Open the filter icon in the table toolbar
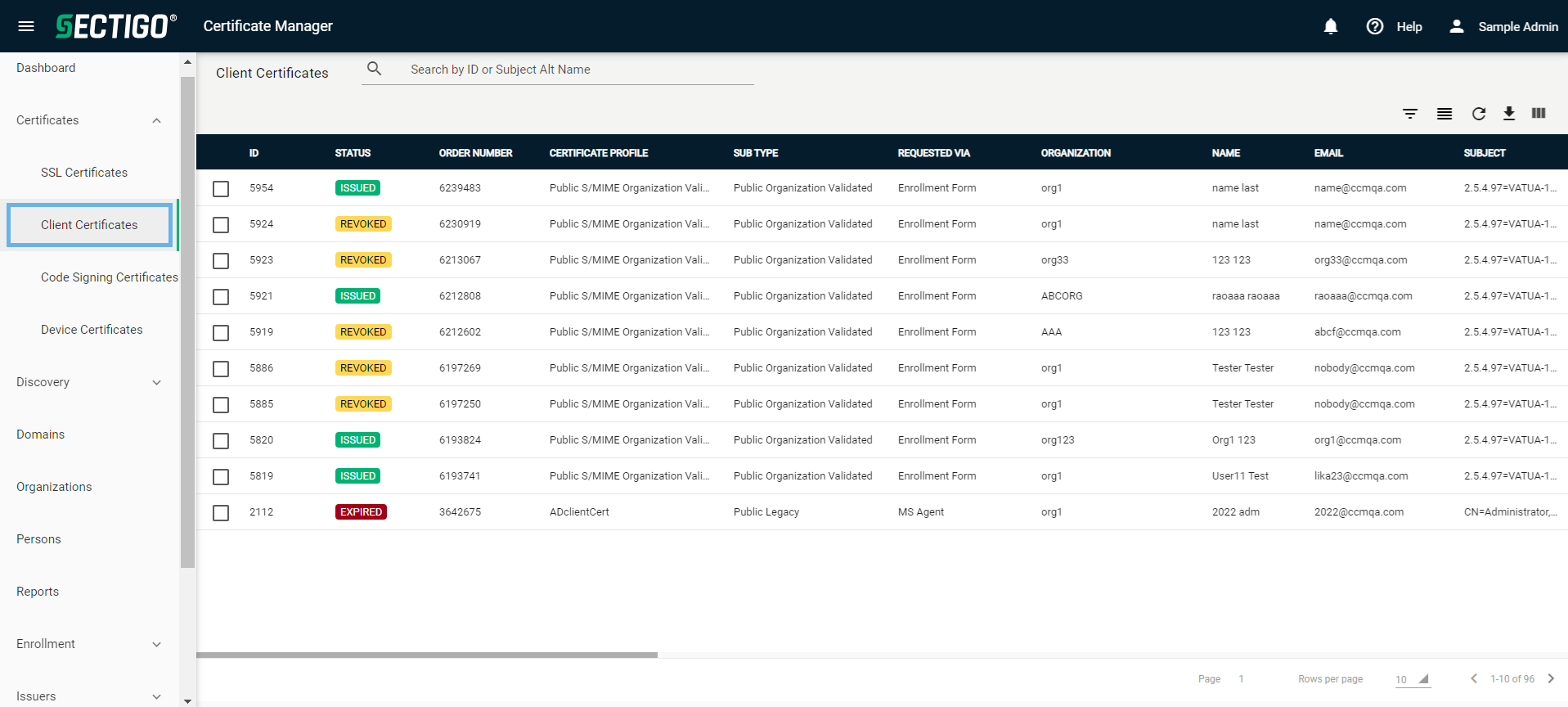 click(1410, 114)
